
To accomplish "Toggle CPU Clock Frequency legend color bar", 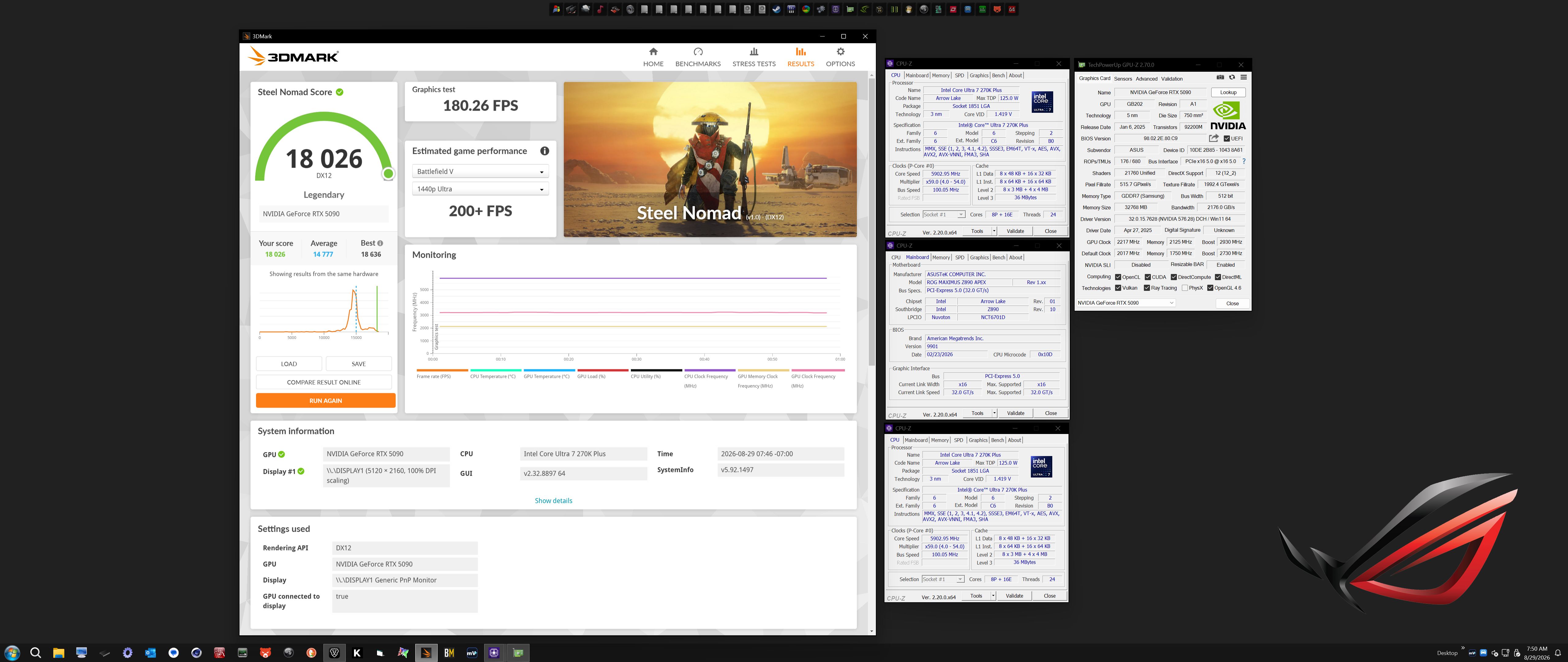I will [710, 370].
